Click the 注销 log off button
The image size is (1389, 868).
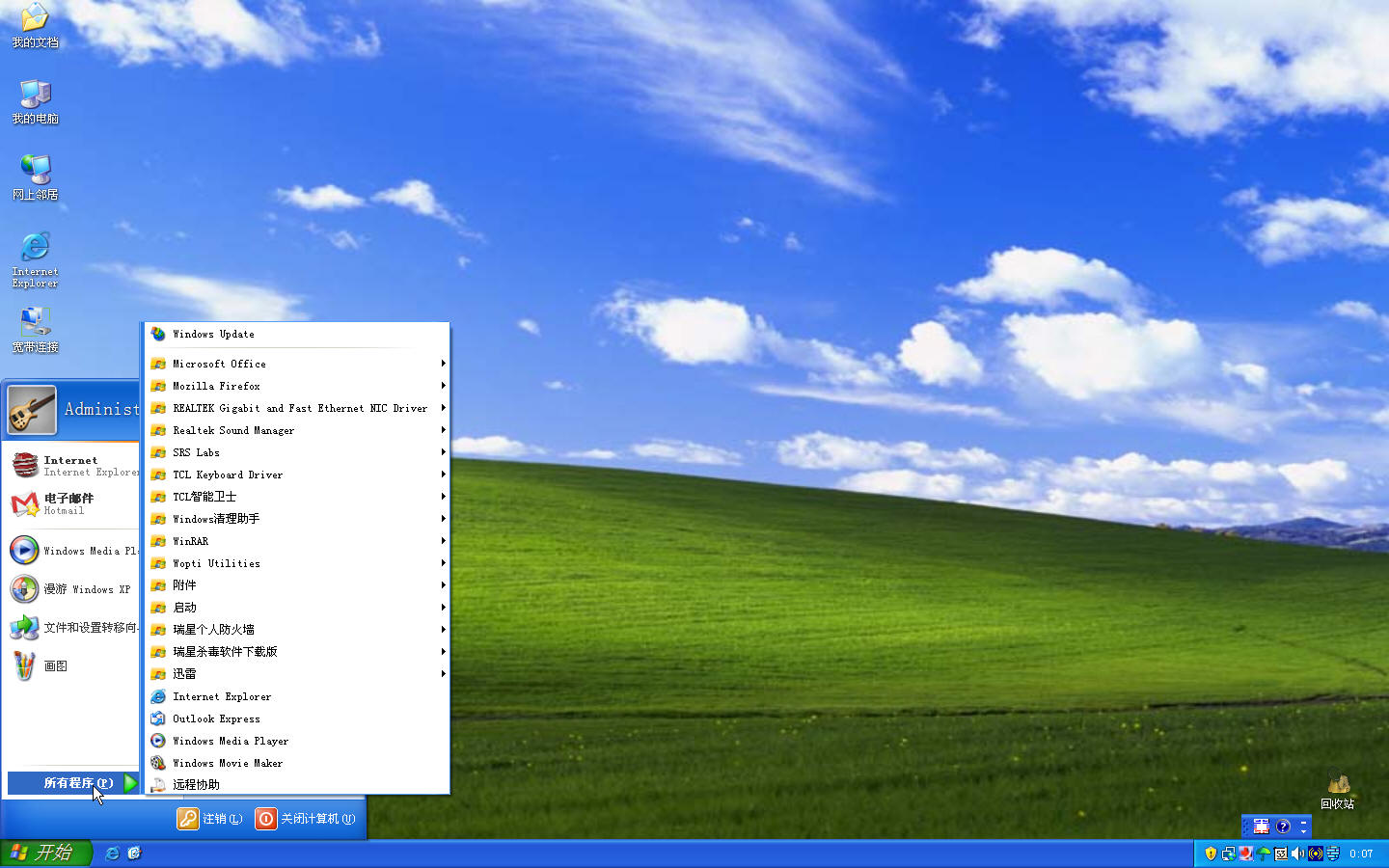coord(210,819)
